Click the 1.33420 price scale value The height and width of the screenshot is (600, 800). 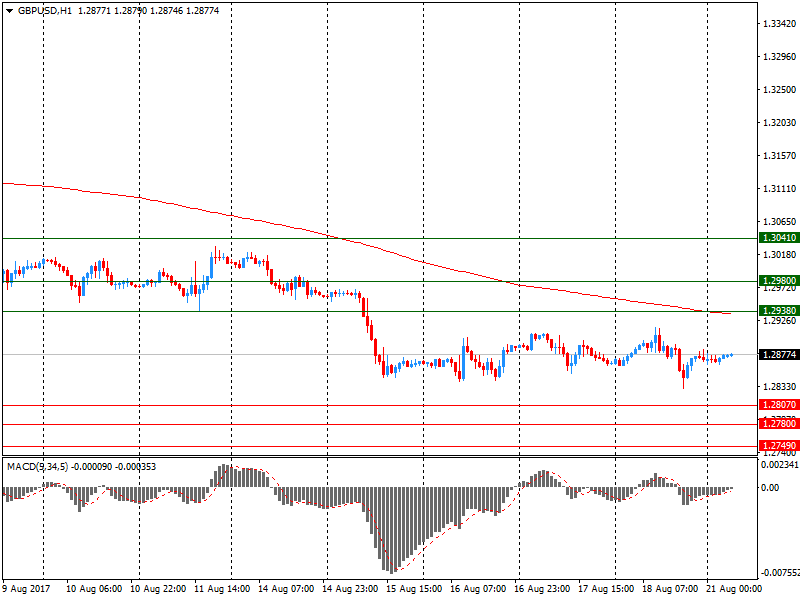(780, 23)
